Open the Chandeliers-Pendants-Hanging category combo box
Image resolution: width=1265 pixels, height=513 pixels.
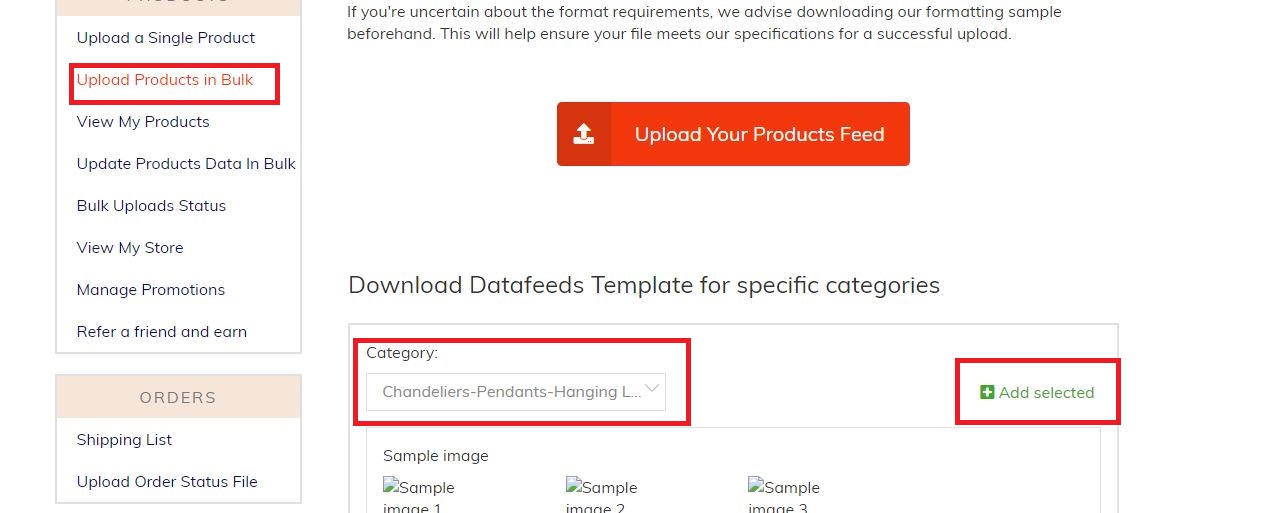tap(516, 391)
